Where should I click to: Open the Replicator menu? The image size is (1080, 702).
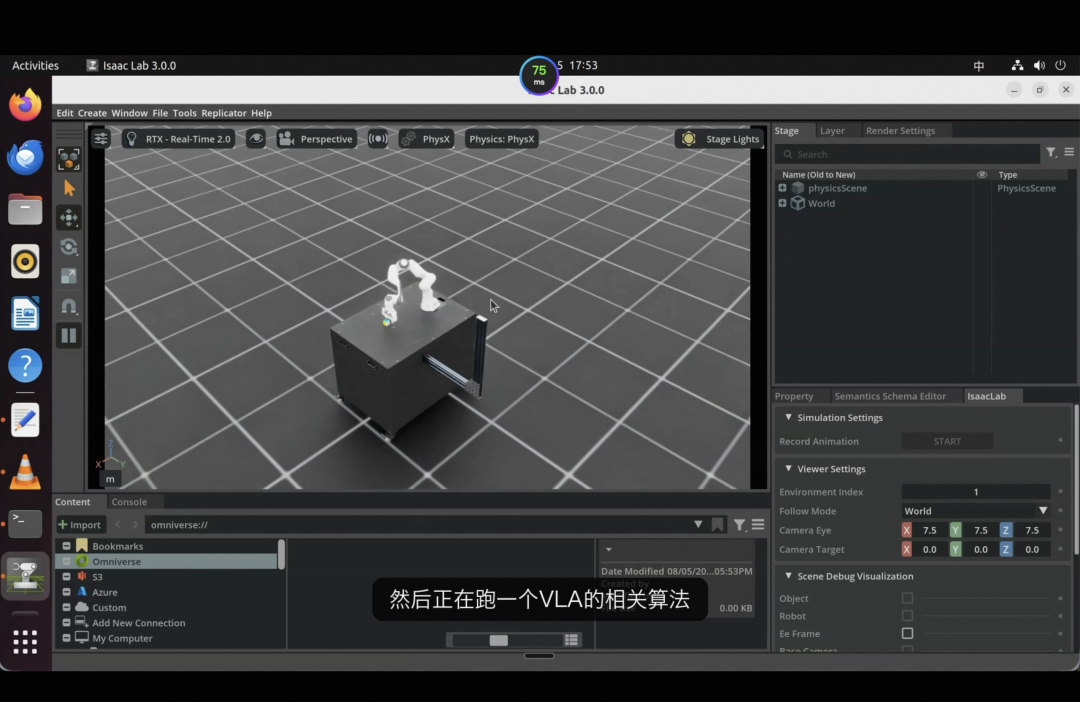pos(224,113)
